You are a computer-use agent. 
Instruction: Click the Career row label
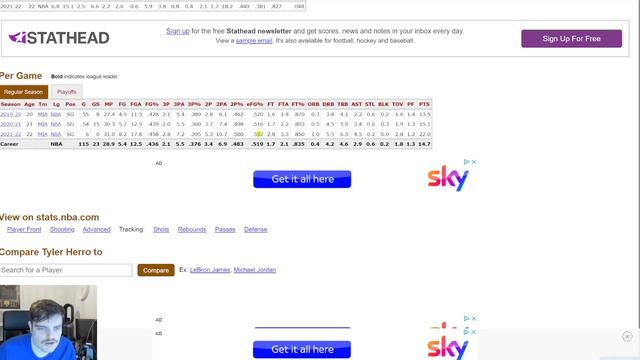pyautogui.click(x=9, y=144)
